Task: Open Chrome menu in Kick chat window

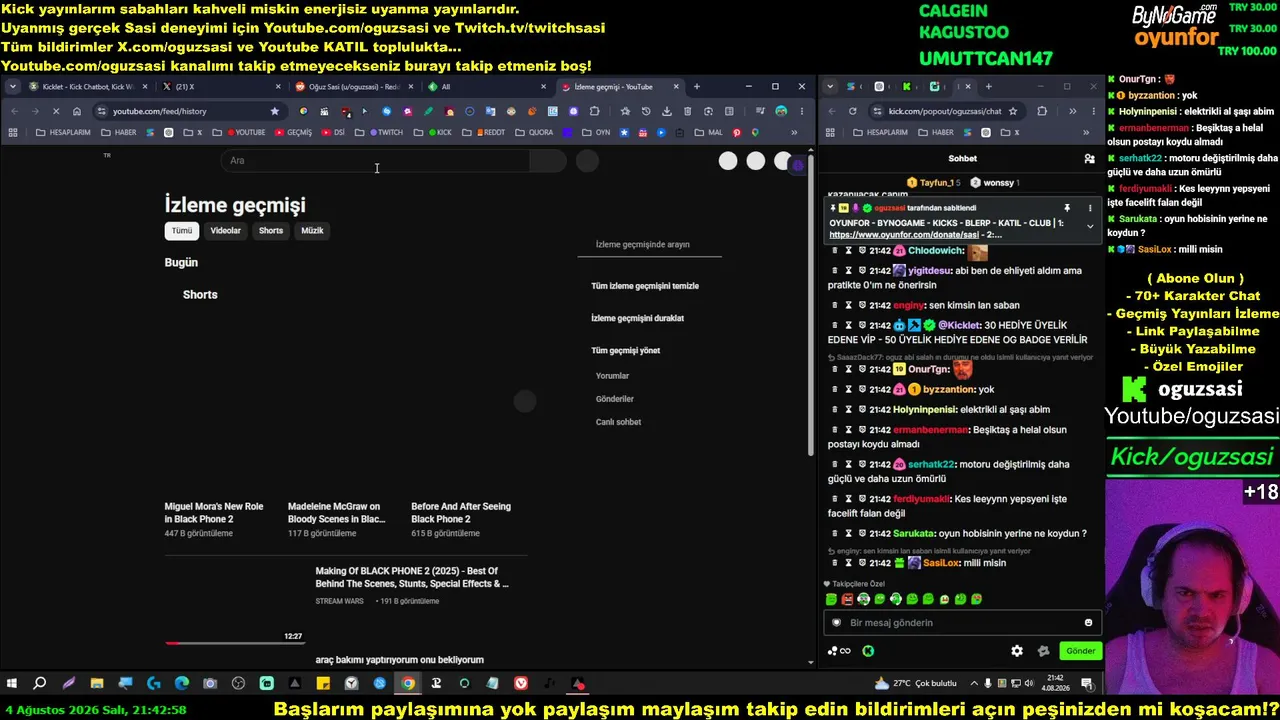Action: tap(1092, 111)
